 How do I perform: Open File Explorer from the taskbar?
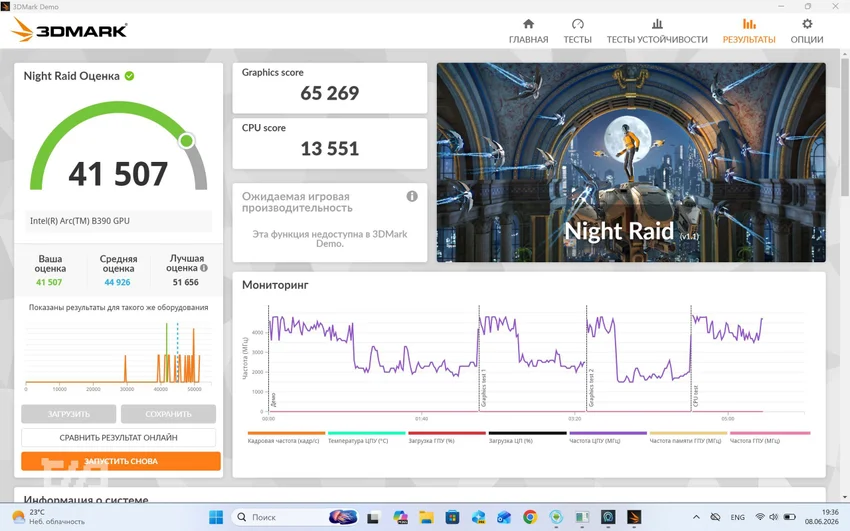point(426,518)
